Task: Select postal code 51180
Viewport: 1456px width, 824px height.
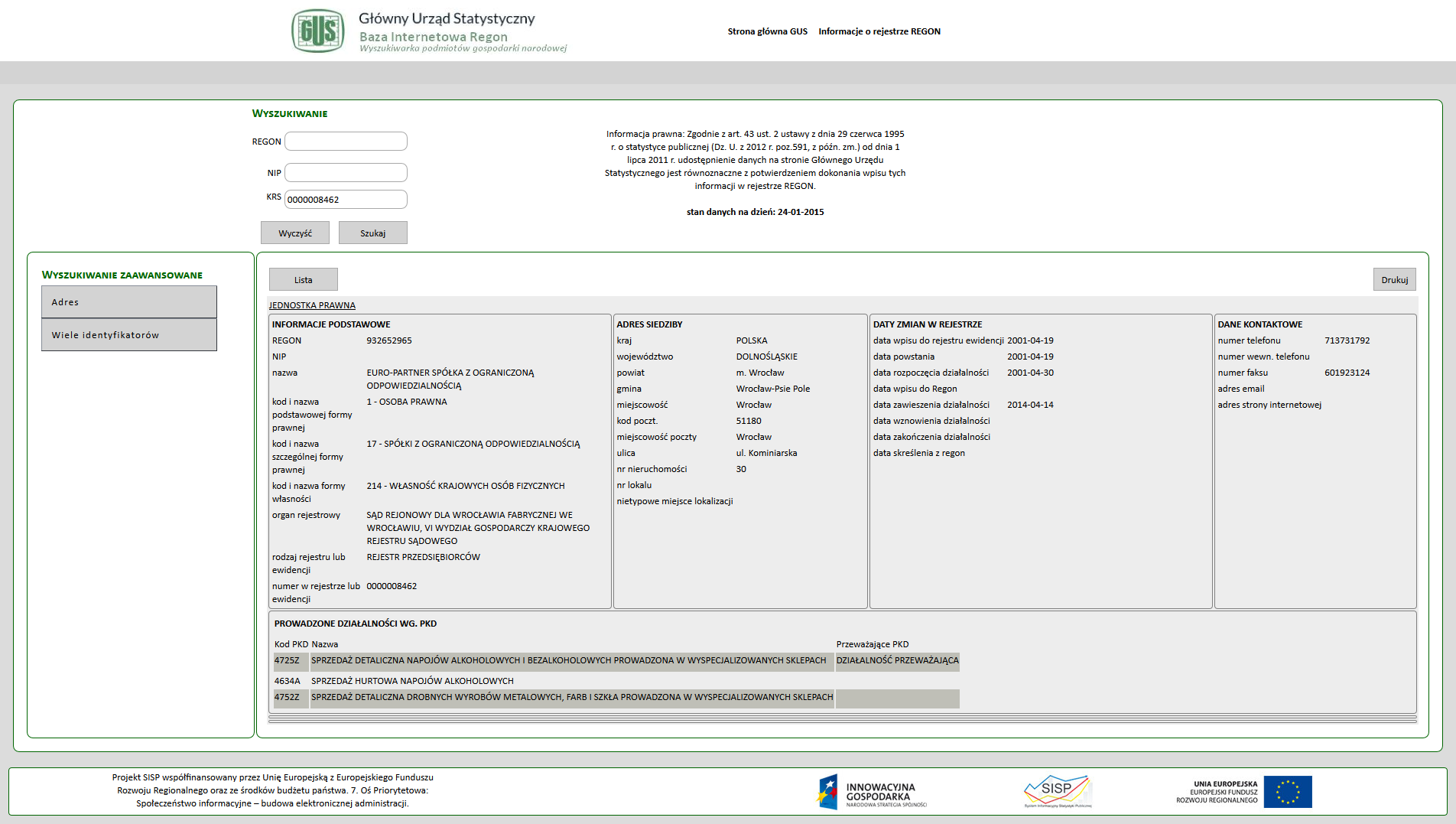Action: click(749, 421)
